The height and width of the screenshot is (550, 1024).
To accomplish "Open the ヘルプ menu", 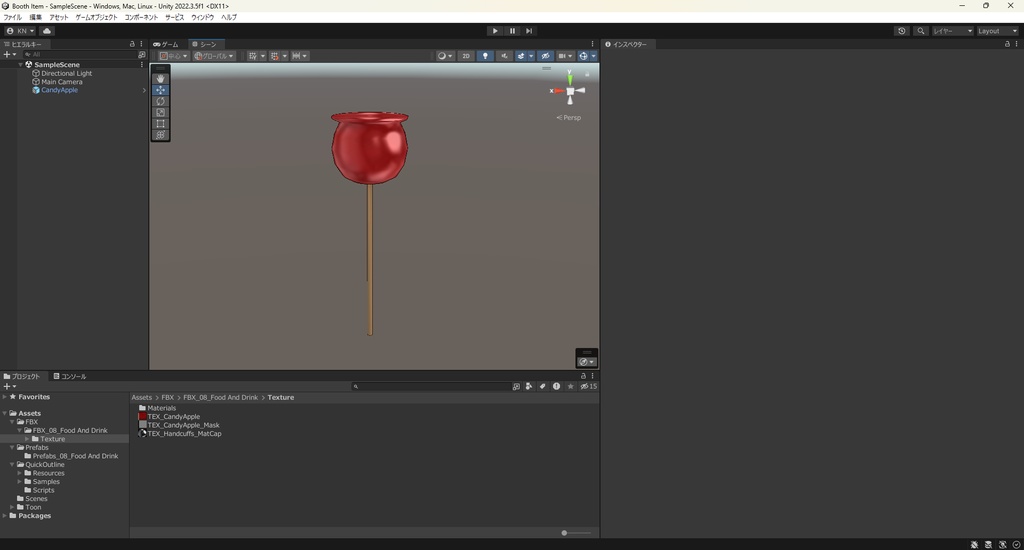I will pyautogui.click(x=229, y=18).
